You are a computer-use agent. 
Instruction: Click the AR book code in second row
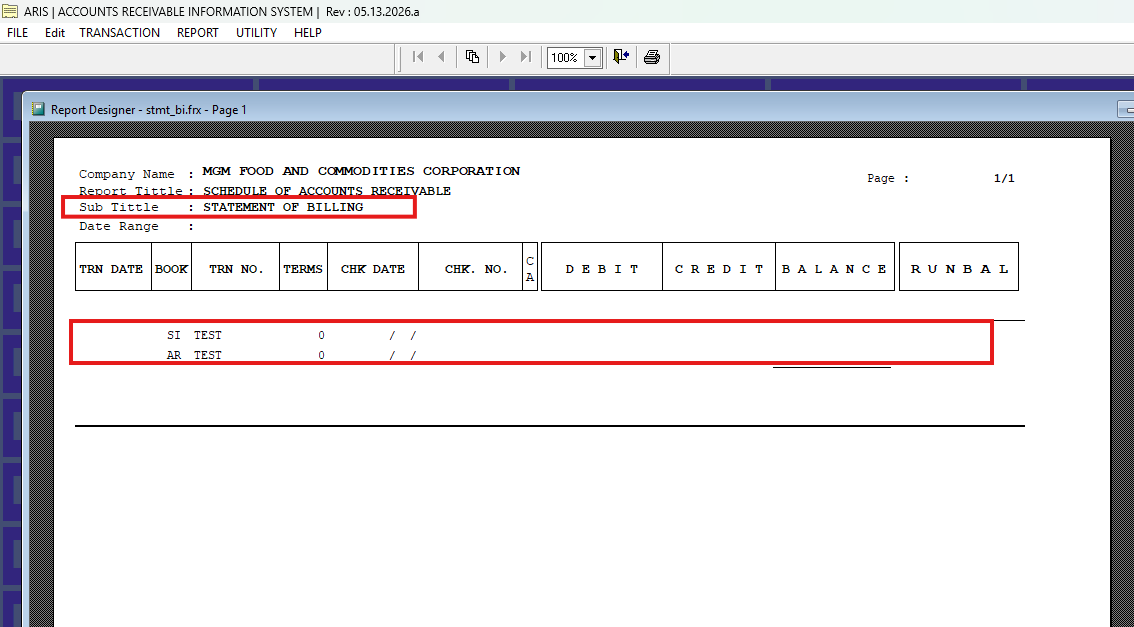[x=174, y=356]
